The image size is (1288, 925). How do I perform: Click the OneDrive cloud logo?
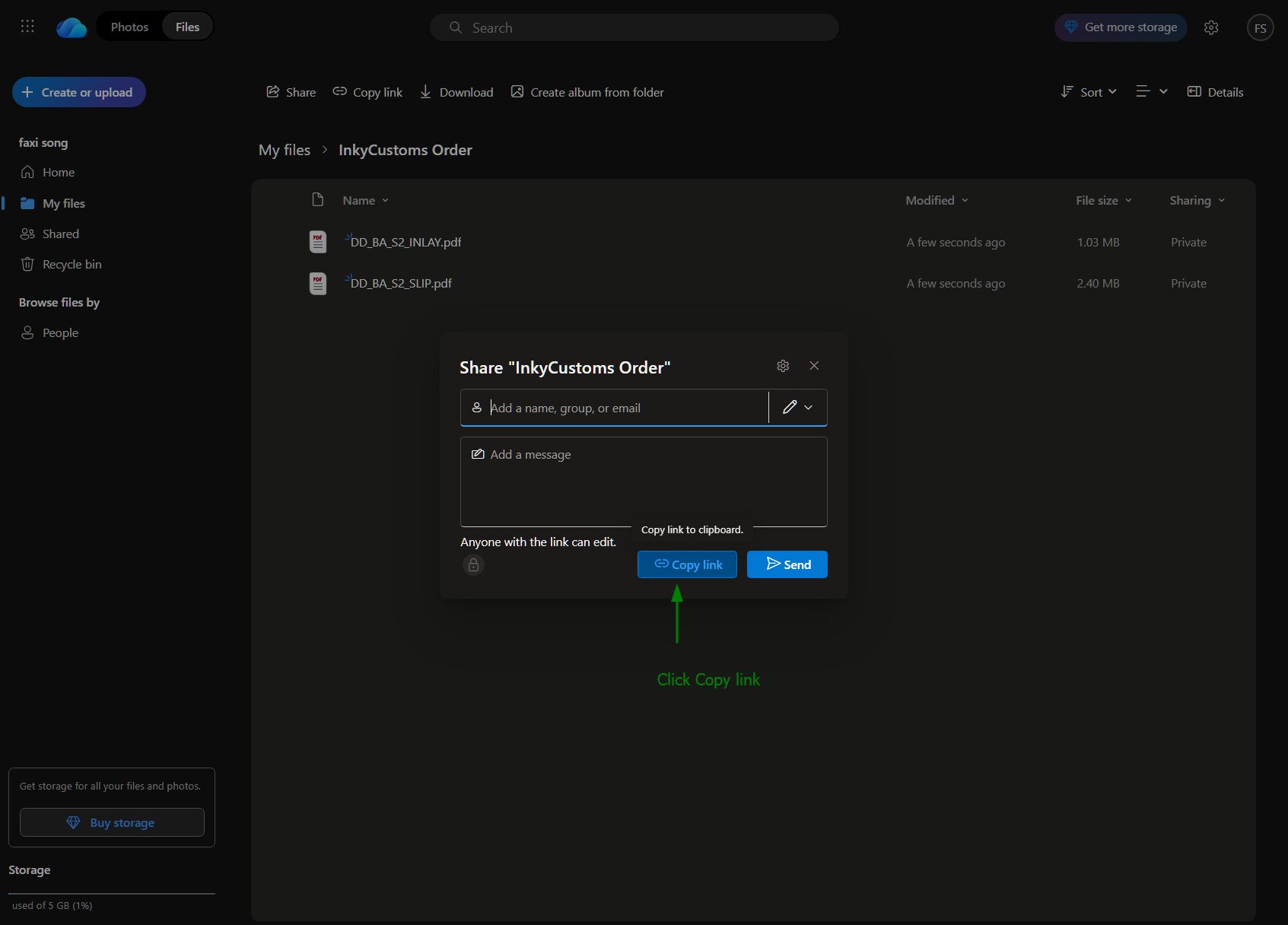pyautogui.click(x=72, y=27)
